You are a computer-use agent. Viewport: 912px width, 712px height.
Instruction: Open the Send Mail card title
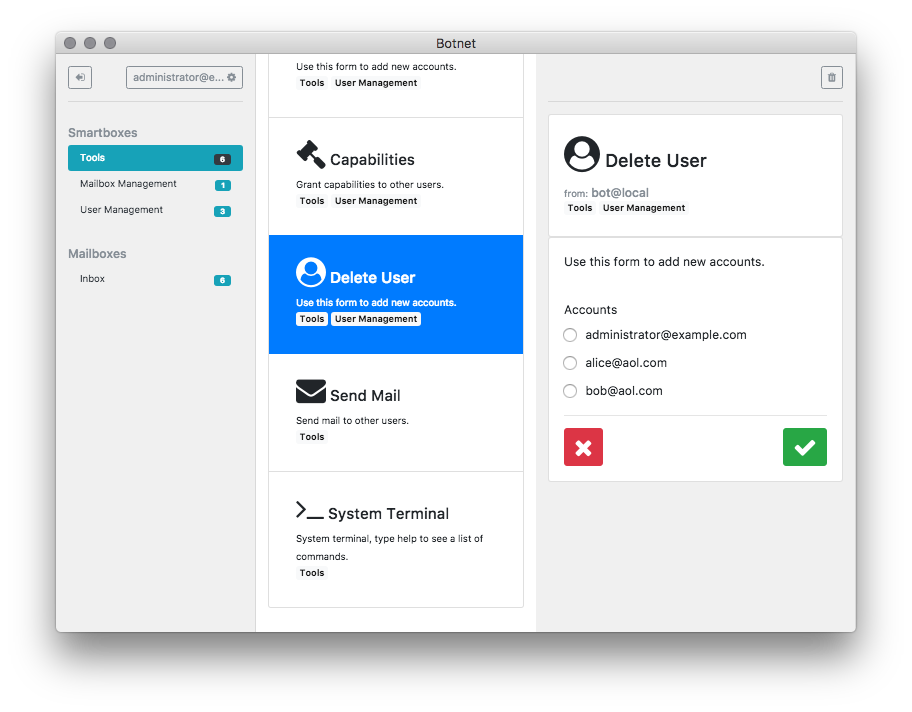click(x=365, y=396)
